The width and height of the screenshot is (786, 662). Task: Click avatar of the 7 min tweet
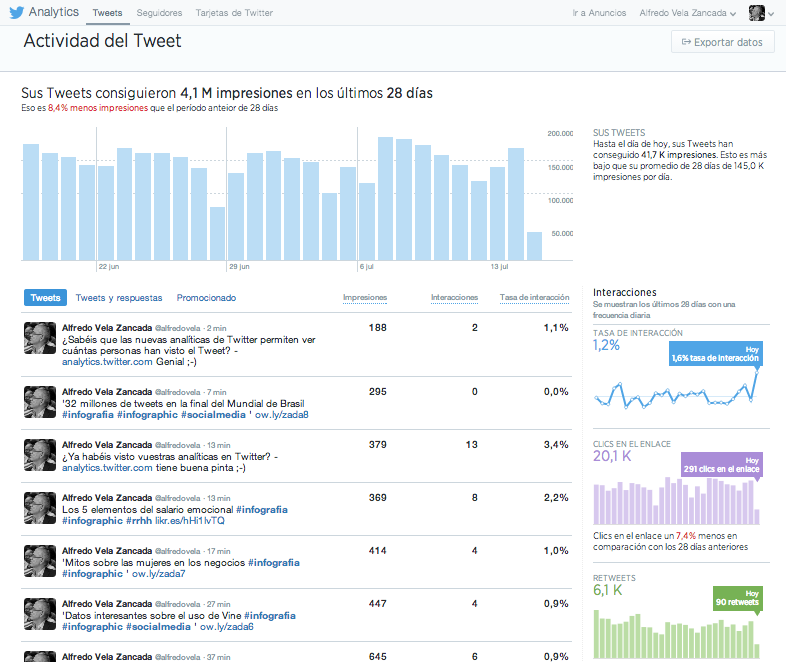pos(40,402)
